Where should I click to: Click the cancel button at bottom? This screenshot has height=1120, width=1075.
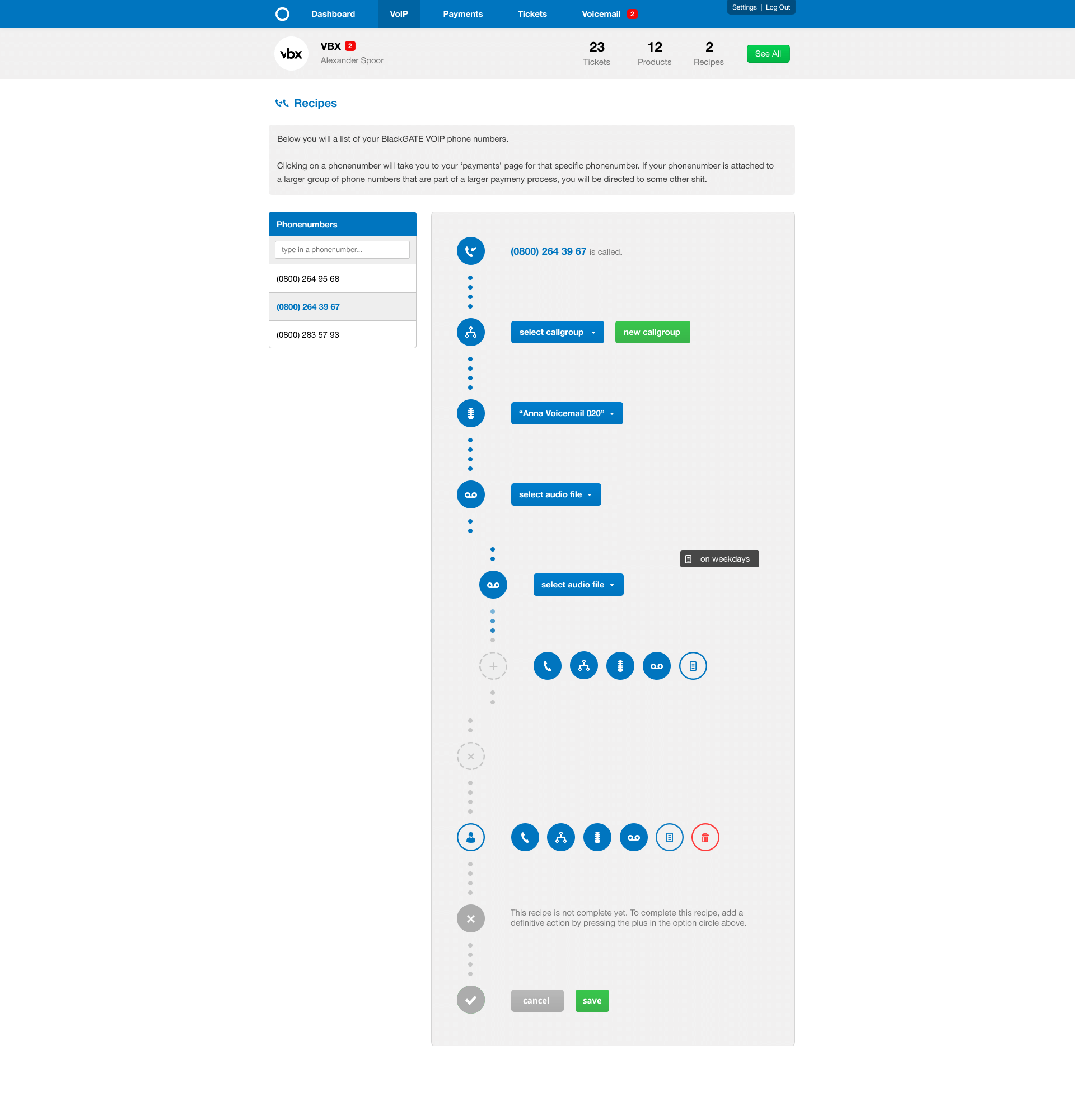click(537, 999)
